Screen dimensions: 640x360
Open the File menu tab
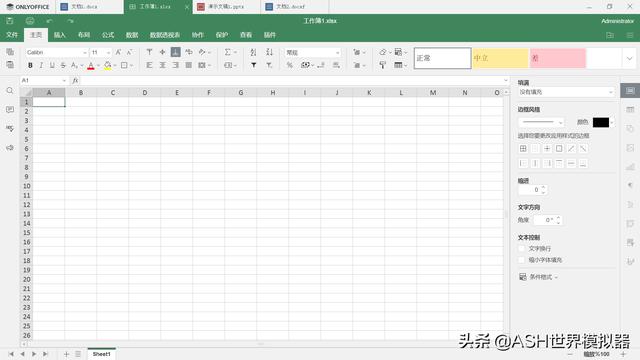pos(12,35)
